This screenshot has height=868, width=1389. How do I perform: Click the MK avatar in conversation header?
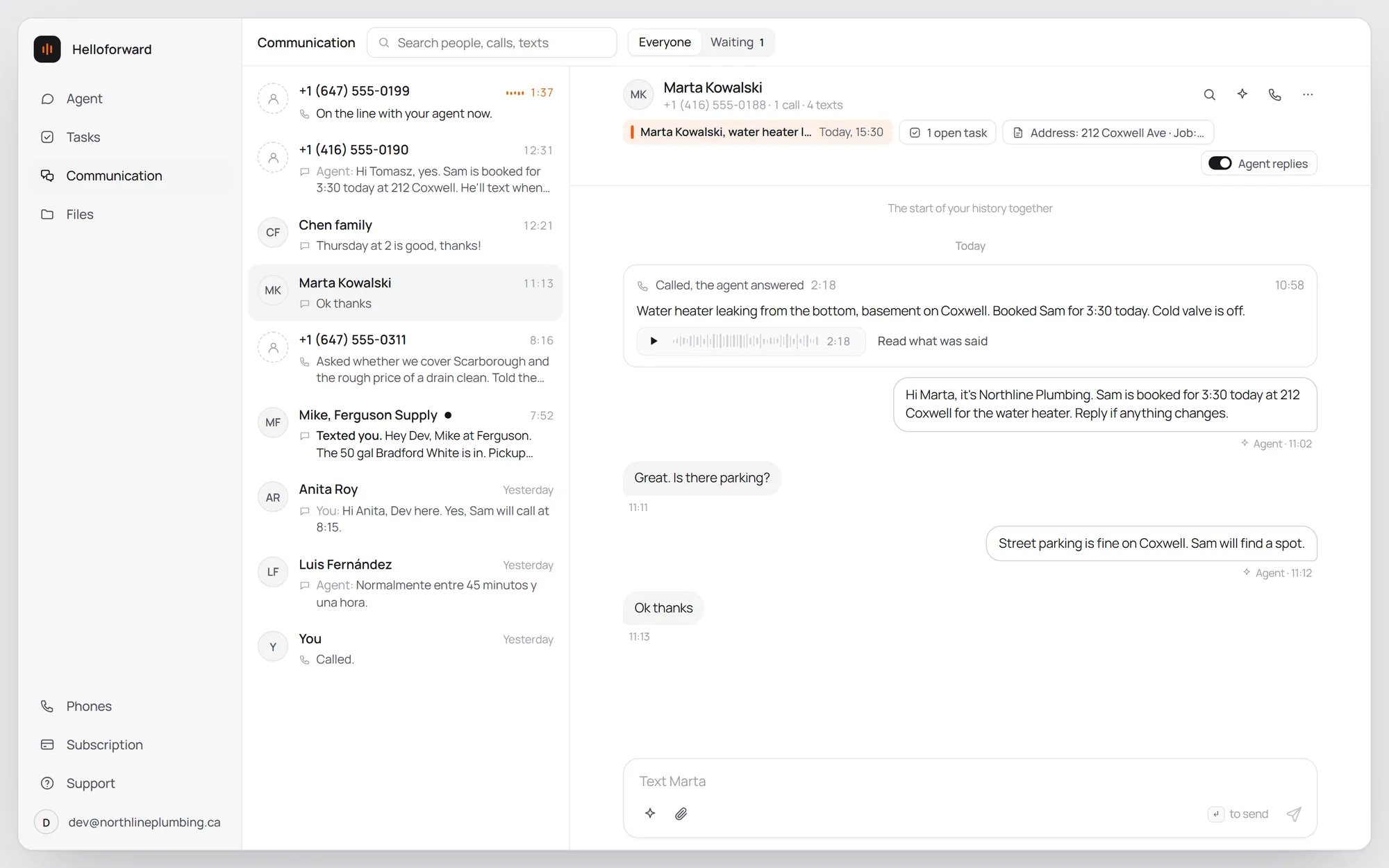click(638, 95)
